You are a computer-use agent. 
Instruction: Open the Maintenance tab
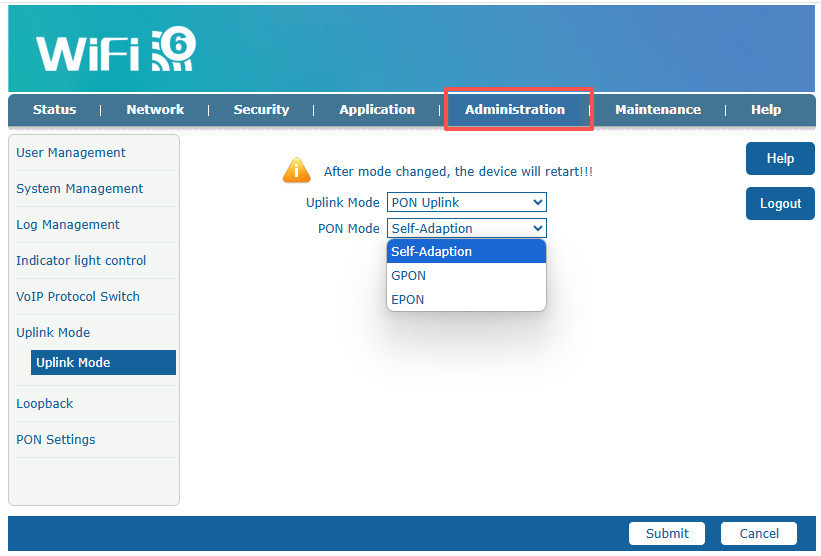(658, 109)
